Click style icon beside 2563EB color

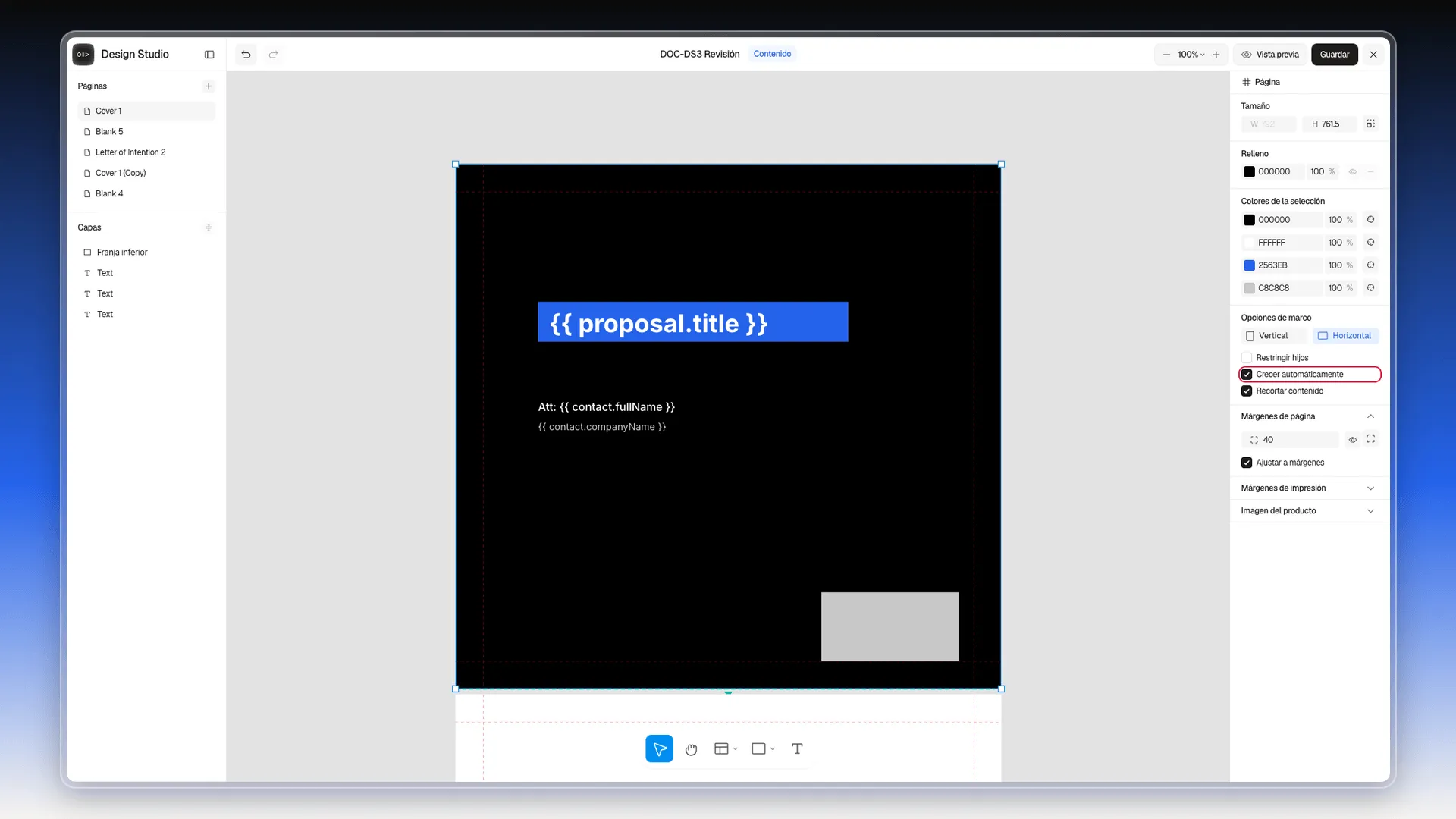[1370, 265]
